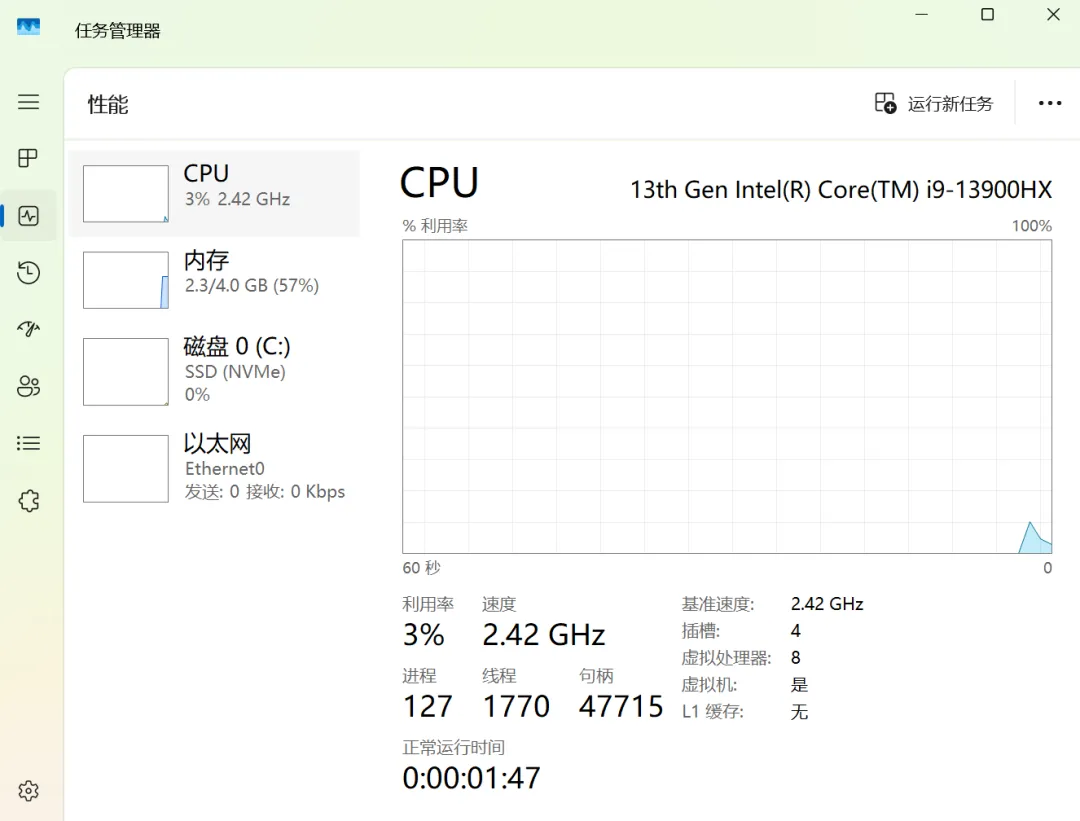
Task: Select the CPU entry in resource list
Action: (x=214, y=194)
